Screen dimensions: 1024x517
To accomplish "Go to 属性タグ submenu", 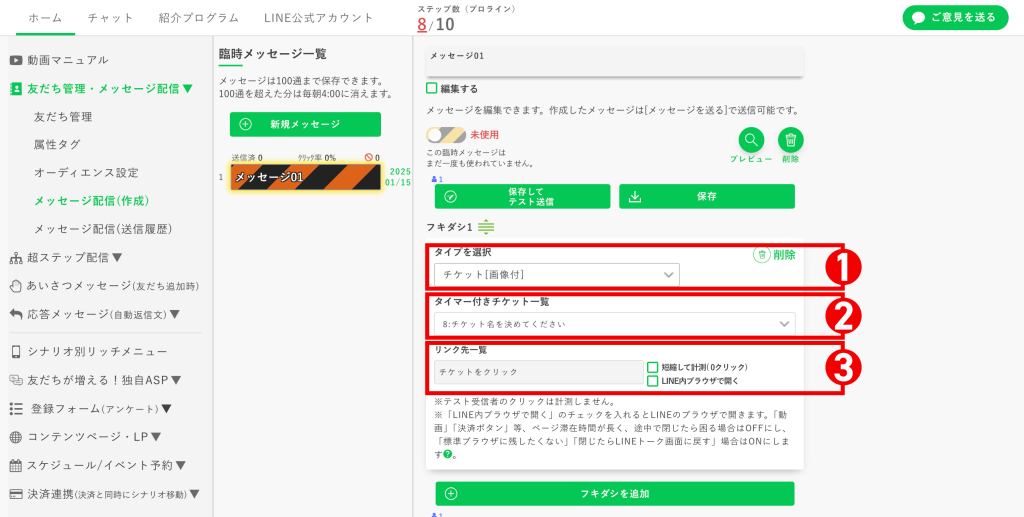I will (x=57, y=144).
